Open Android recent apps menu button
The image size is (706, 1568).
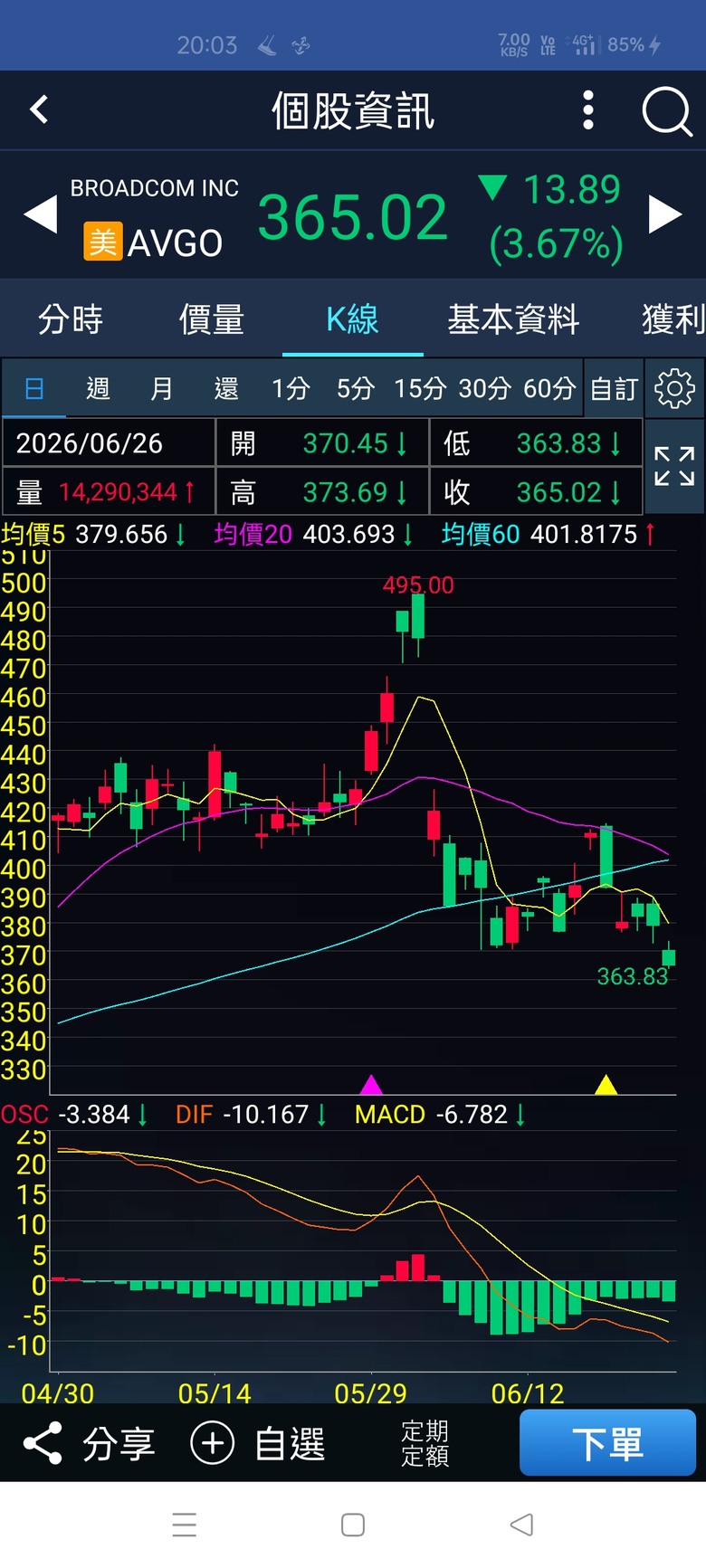click(185, 1525)
